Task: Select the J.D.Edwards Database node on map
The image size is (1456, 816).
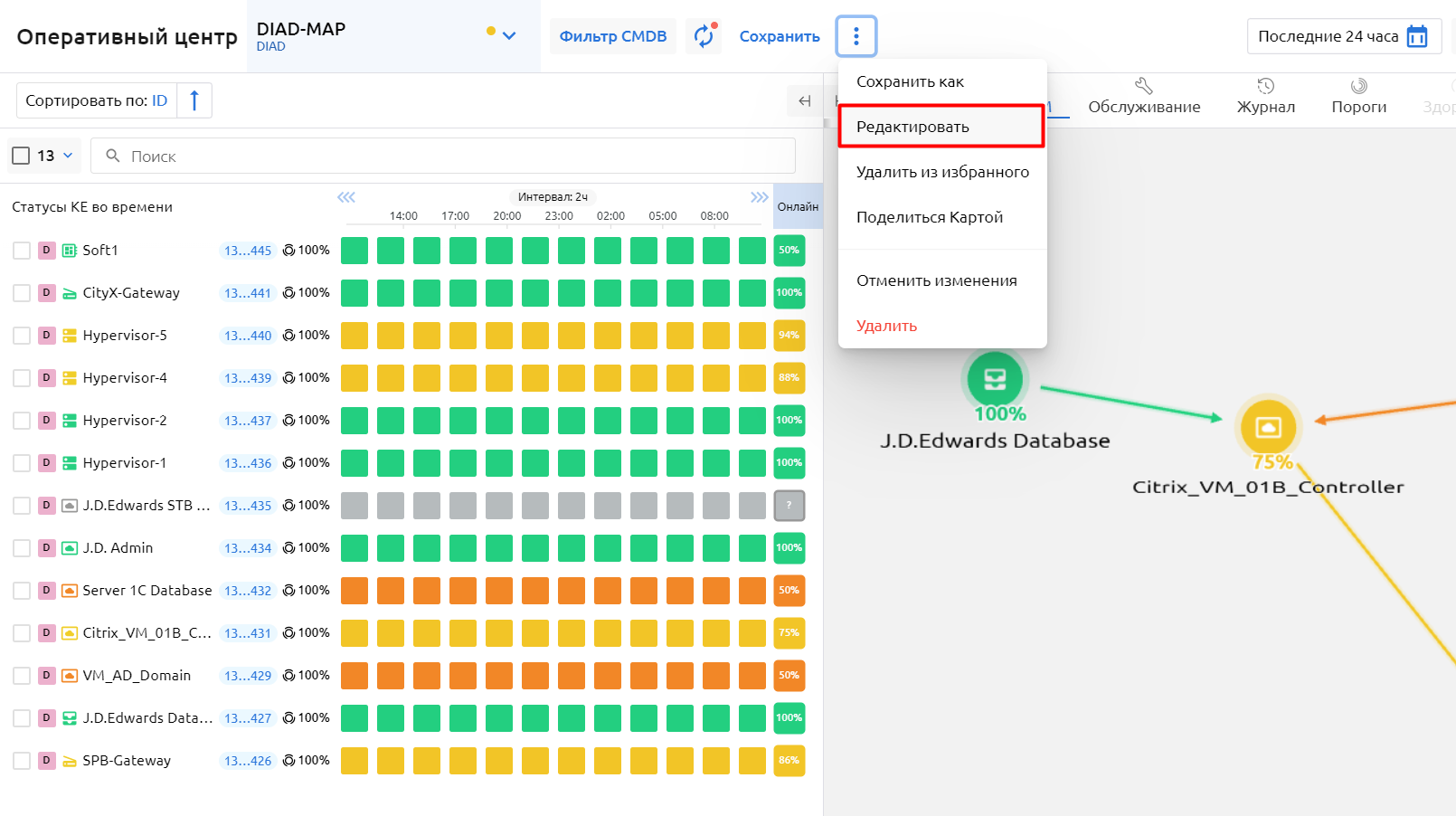Action: coord(995,379)
